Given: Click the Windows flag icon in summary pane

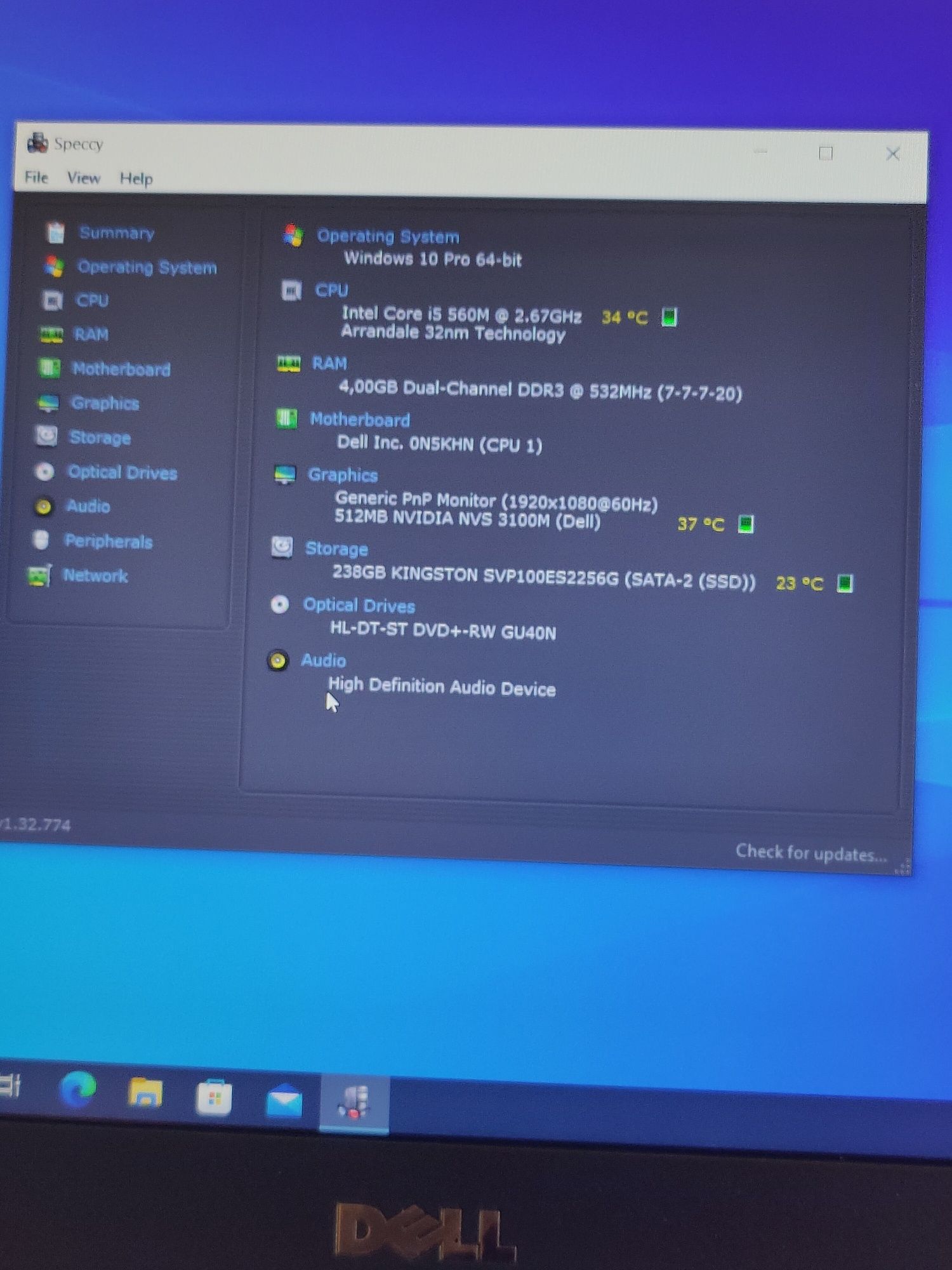Looking at the screenshot, I should (293, 236).
